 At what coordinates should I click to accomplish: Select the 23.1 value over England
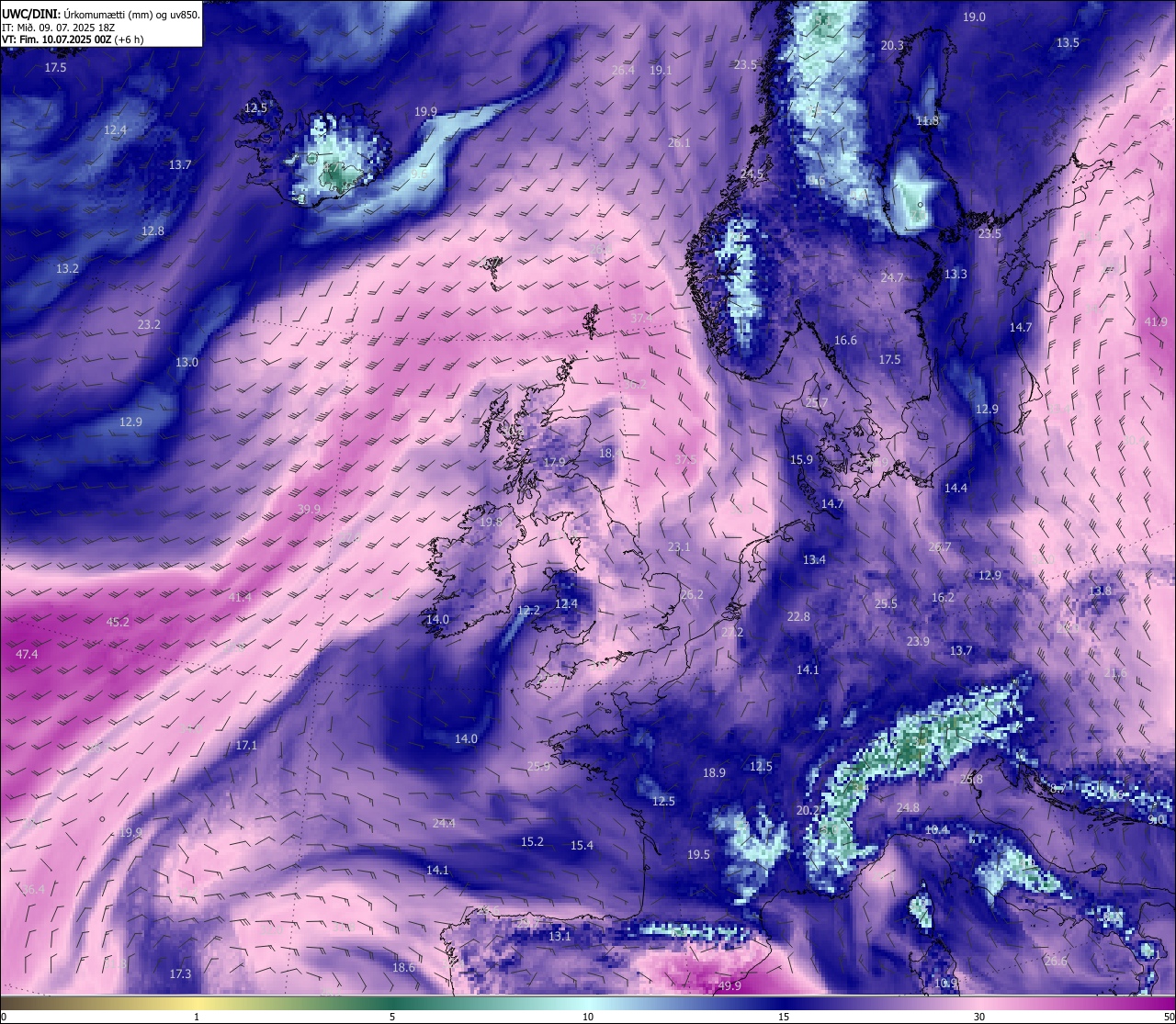tap(679, 546)
